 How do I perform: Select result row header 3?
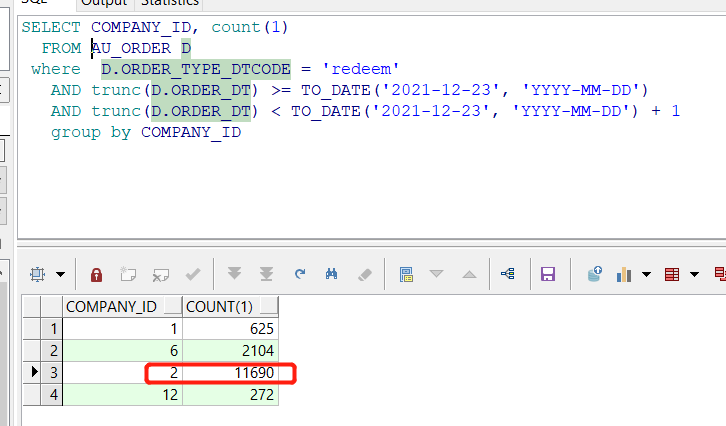pyautogui.click(x=51, y=373)
